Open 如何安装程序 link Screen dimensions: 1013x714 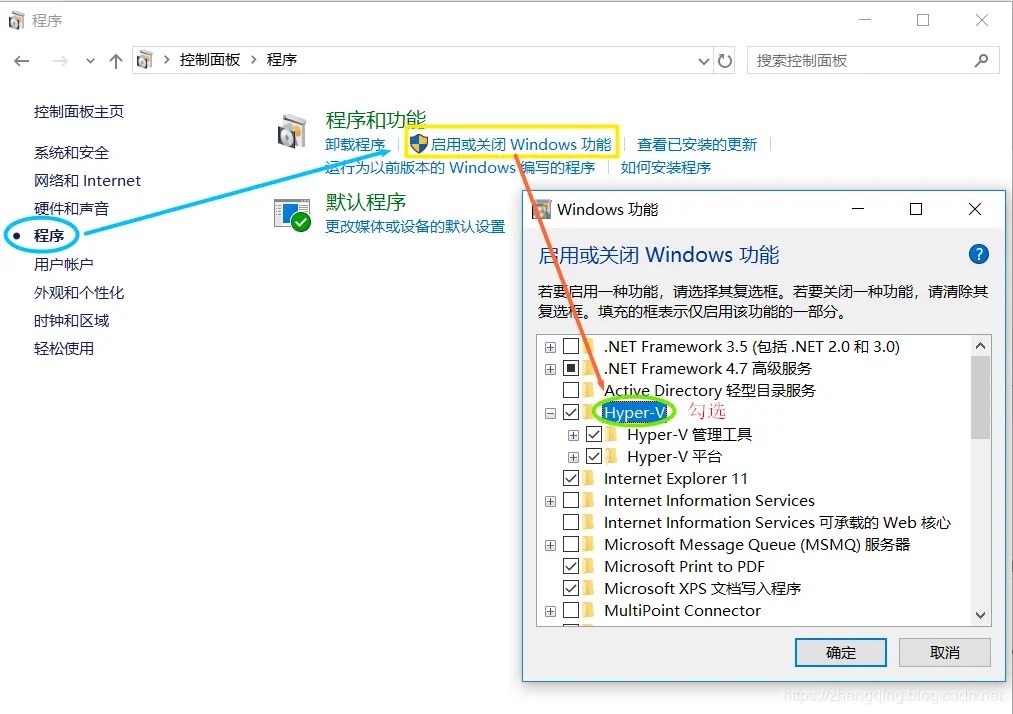click(x=665, y=168)
